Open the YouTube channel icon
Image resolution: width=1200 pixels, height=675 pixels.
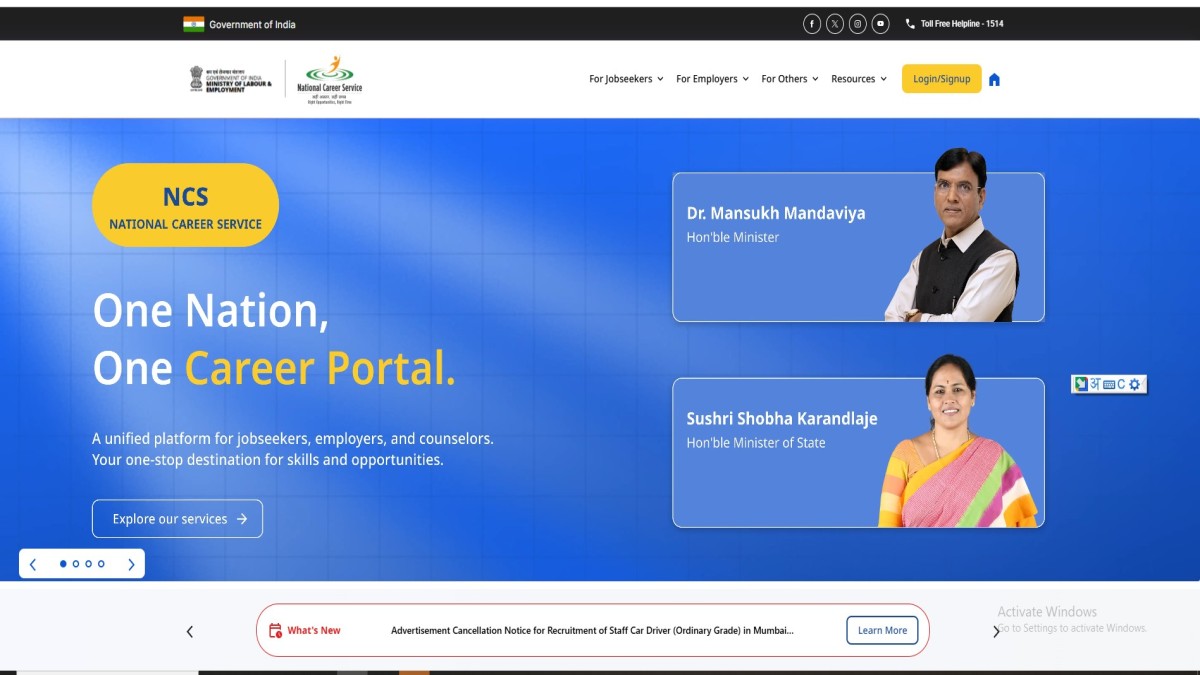tap(880, 24)
